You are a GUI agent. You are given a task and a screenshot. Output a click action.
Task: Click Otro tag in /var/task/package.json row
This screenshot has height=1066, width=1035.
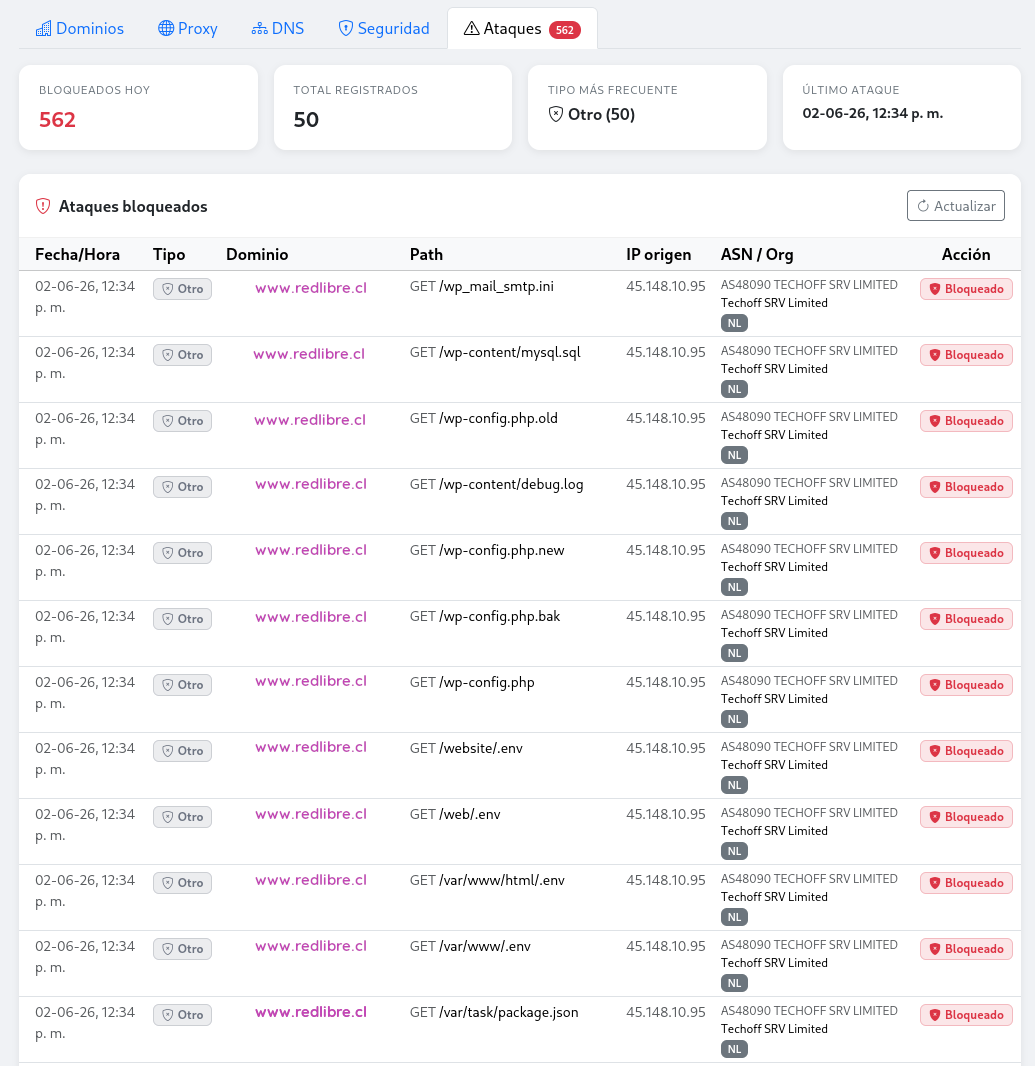(182, 1014)
